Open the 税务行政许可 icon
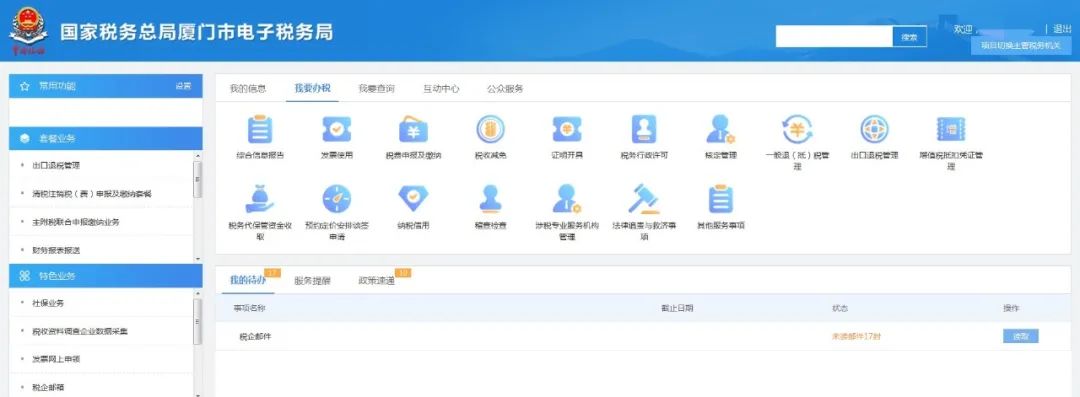This screenshot has width=1080, height=397. click(x=644, y=129)
